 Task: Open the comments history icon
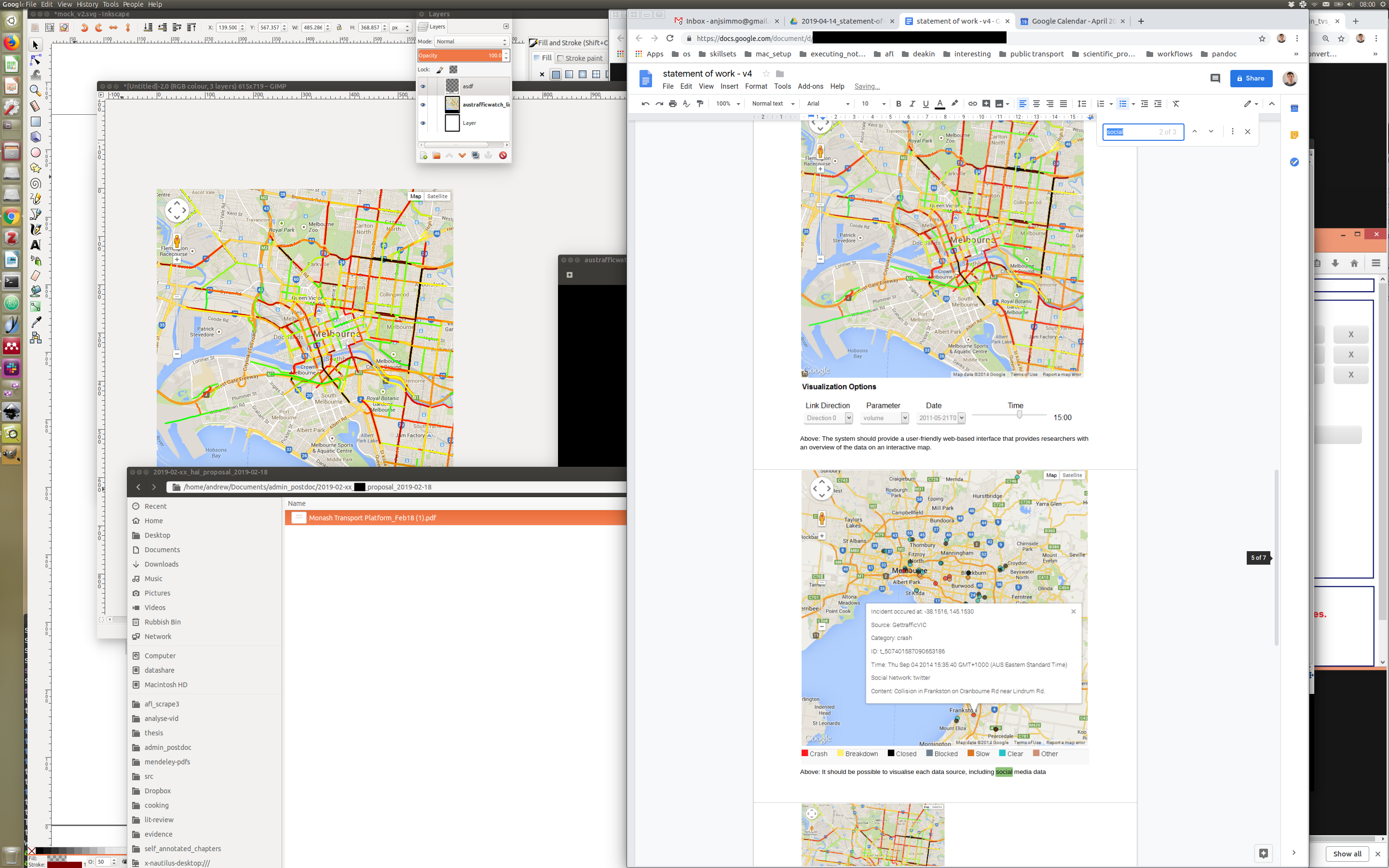point(1214,79)
